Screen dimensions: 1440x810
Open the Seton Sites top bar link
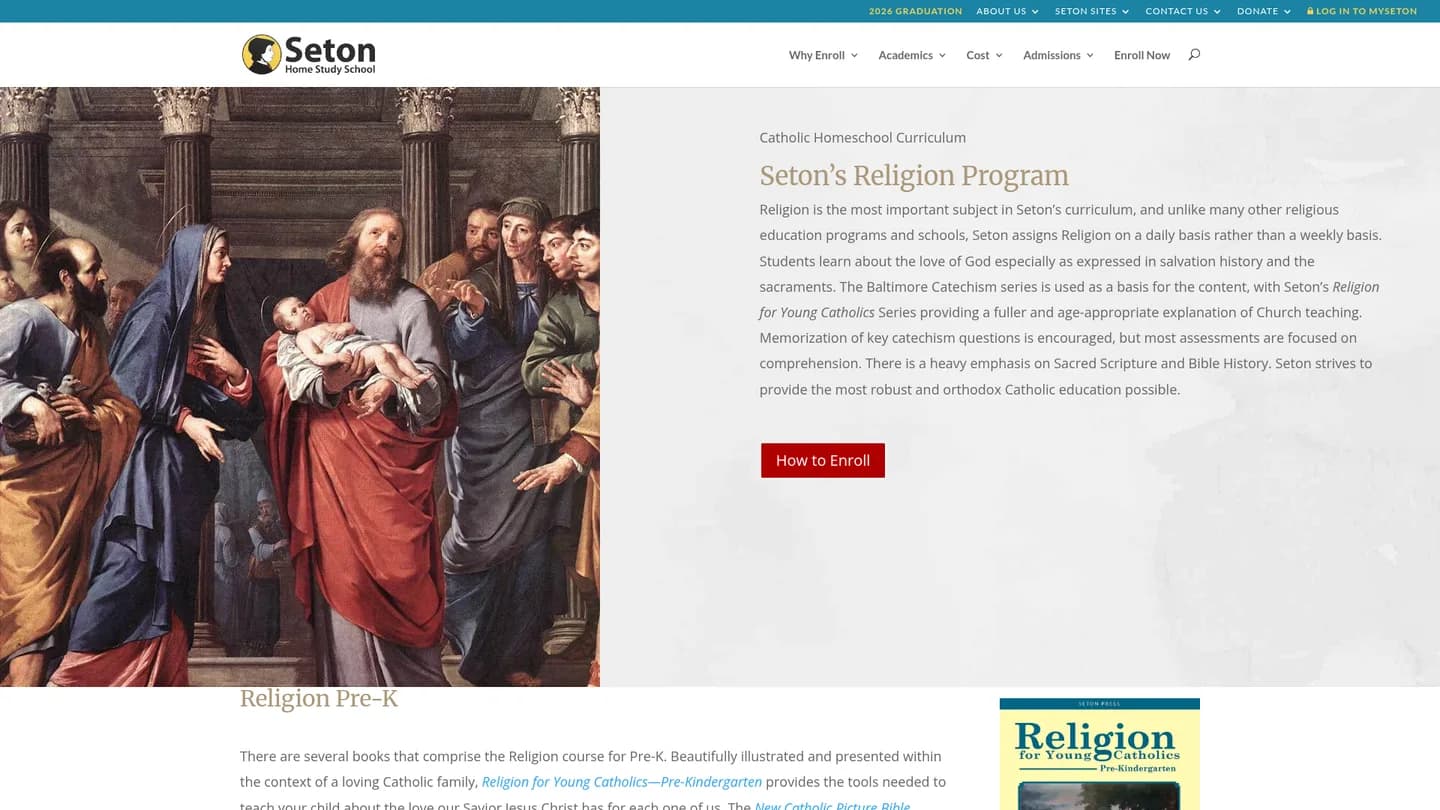(x=1086, y=11)
